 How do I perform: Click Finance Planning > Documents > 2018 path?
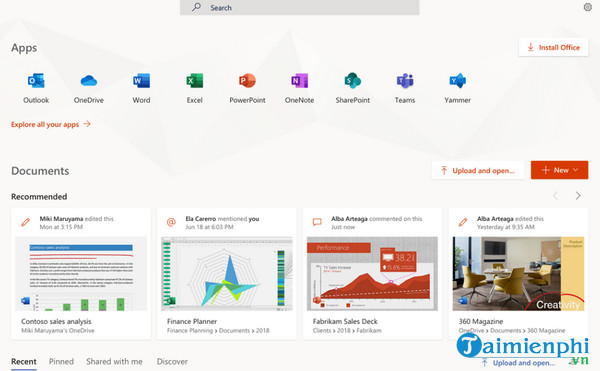[218, 330]
